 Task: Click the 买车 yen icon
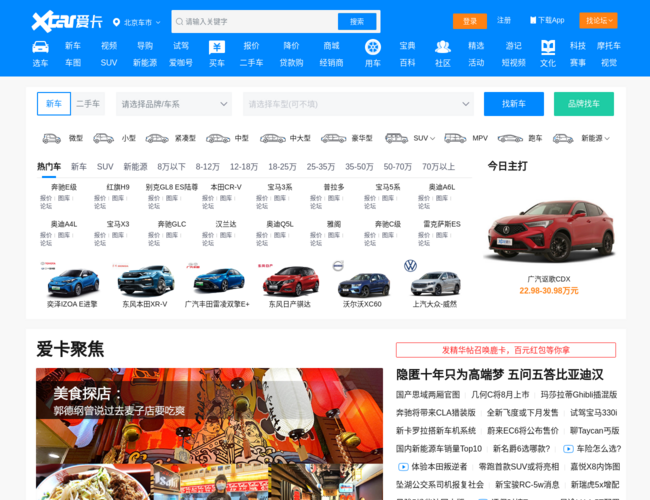(x=217, y=47)
